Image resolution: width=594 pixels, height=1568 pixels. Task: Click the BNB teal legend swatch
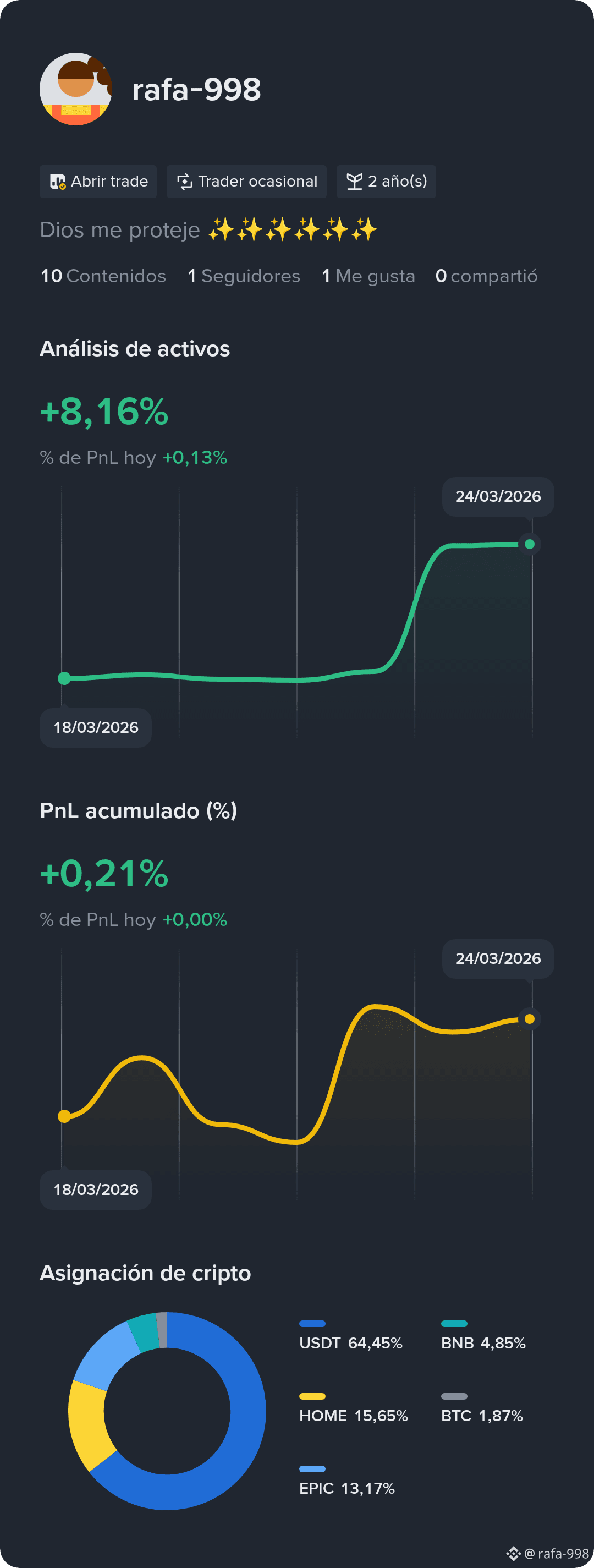454,1323
